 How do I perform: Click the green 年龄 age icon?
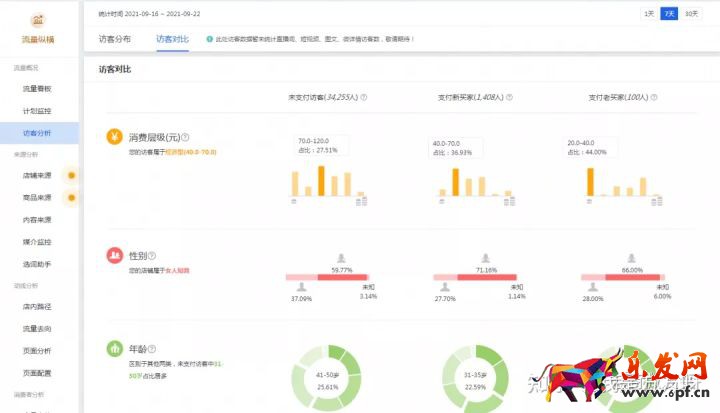(114, 349)
